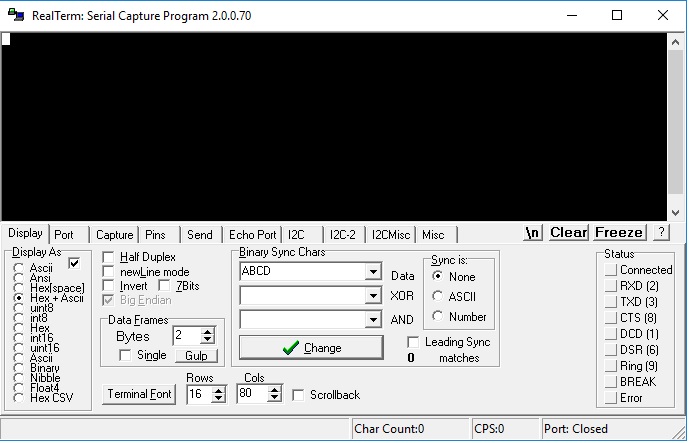Open the I2CMisc tab

(391, 235)
